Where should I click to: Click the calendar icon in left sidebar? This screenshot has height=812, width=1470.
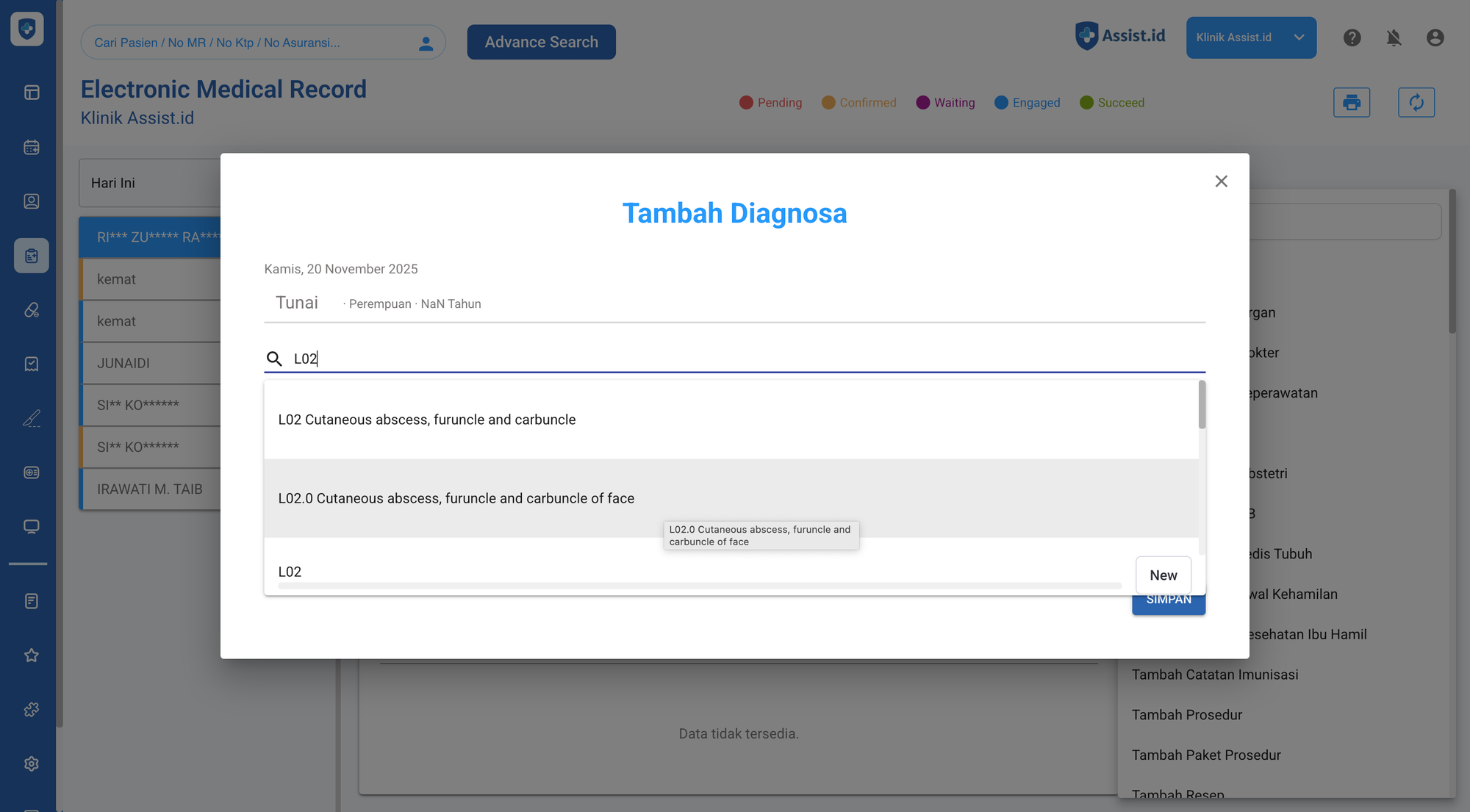(31, 147)
